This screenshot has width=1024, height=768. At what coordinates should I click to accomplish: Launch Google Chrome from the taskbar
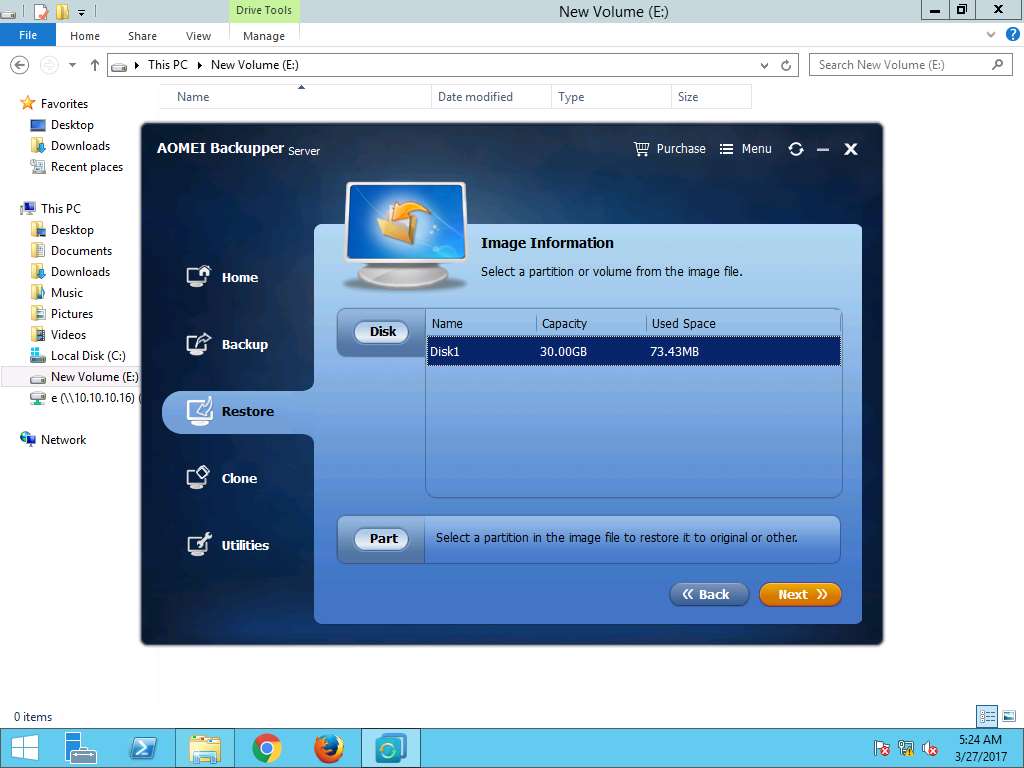tap(266, 748)
